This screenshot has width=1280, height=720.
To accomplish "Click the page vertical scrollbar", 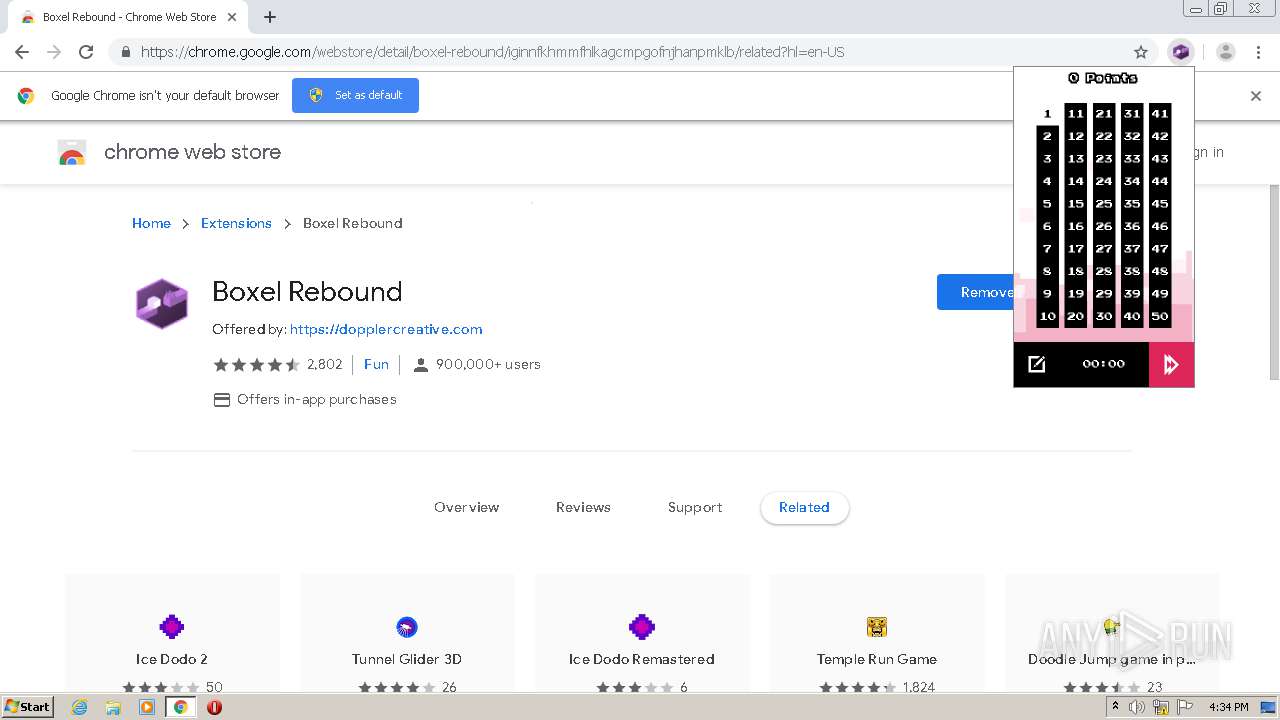I will coord(1274,283).
